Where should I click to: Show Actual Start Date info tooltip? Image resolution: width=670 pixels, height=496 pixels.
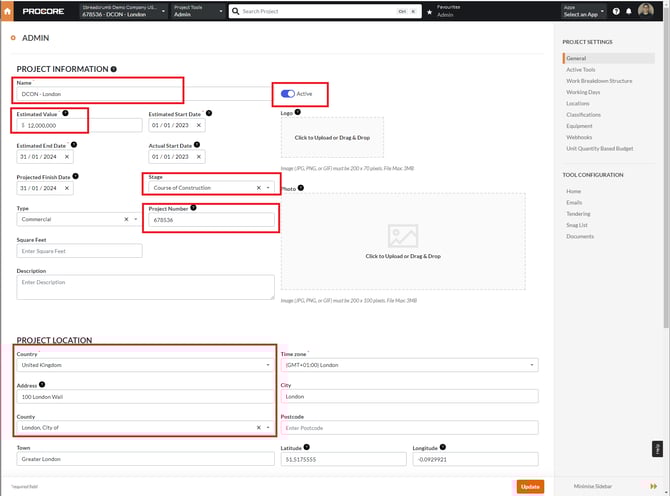(x=197, y=145)
